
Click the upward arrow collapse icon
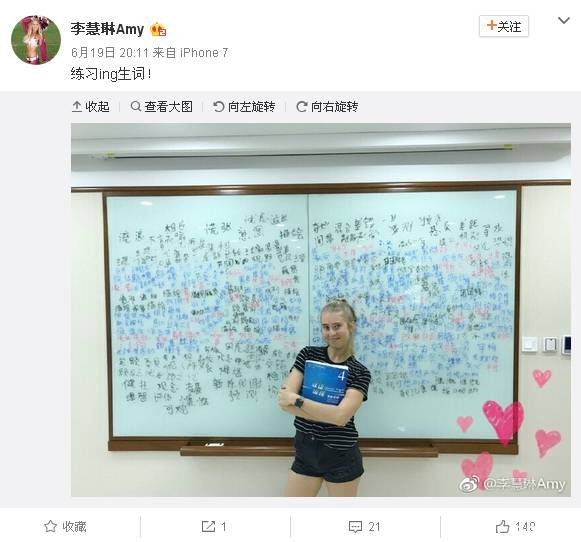tap(77, 107)
